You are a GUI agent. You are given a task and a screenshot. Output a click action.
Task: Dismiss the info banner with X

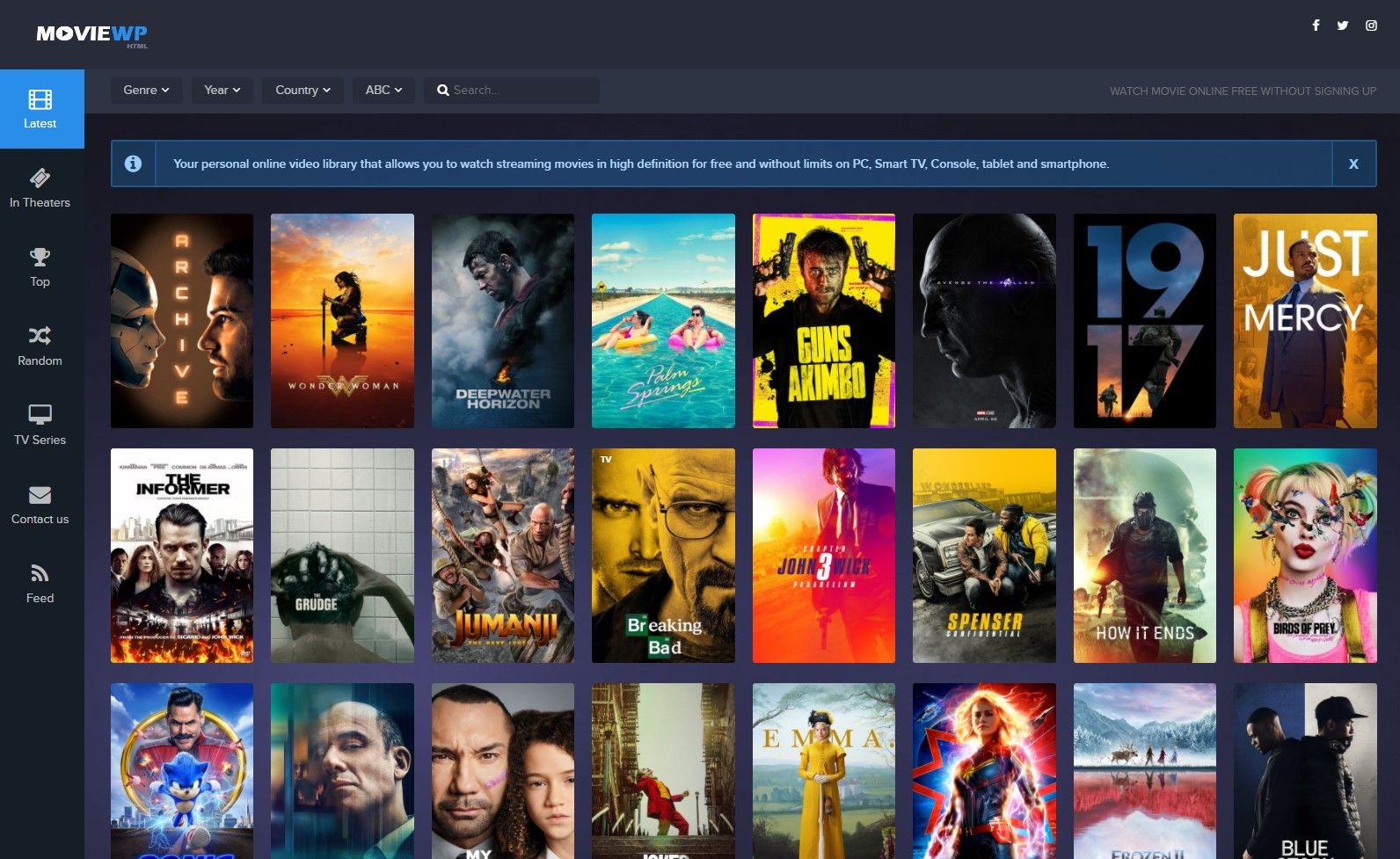(x=1353, y=164)
